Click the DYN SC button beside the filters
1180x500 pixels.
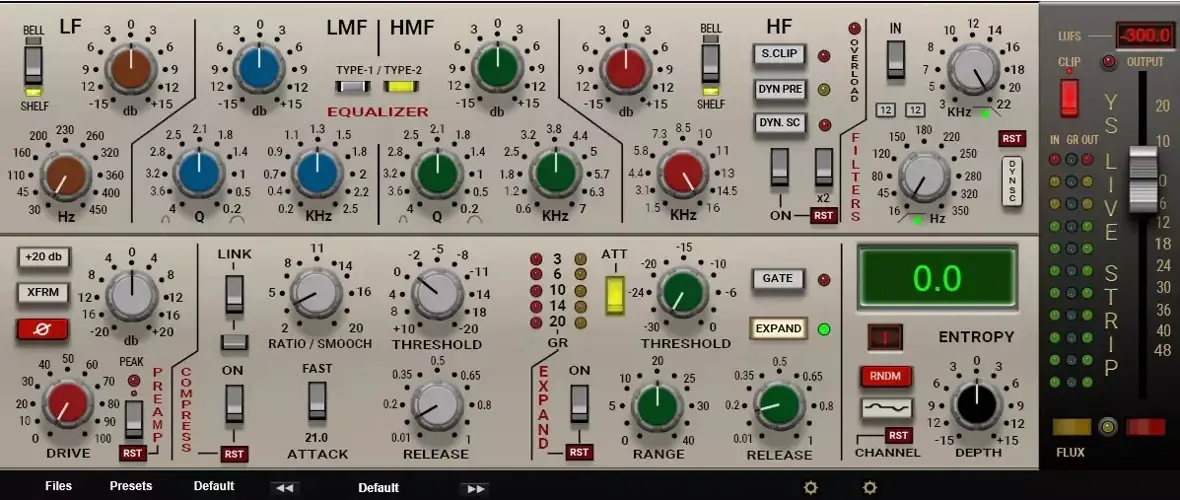click(1011, 181)
